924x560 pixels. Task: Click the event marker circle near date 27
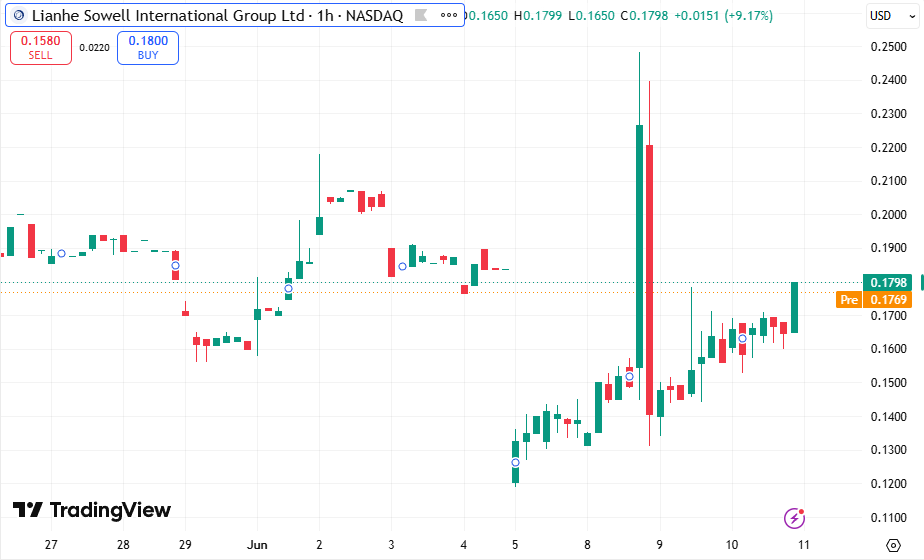(61, 253)
